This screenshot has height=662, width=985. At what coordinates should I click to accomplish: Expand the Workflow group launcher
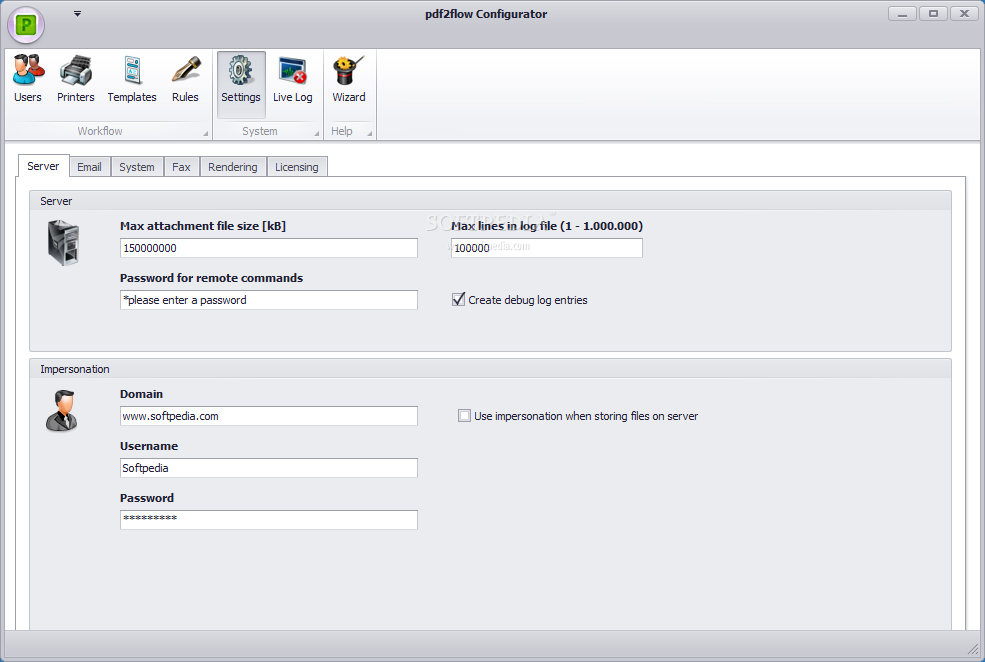pyautogui.click(x=205, y=133)
